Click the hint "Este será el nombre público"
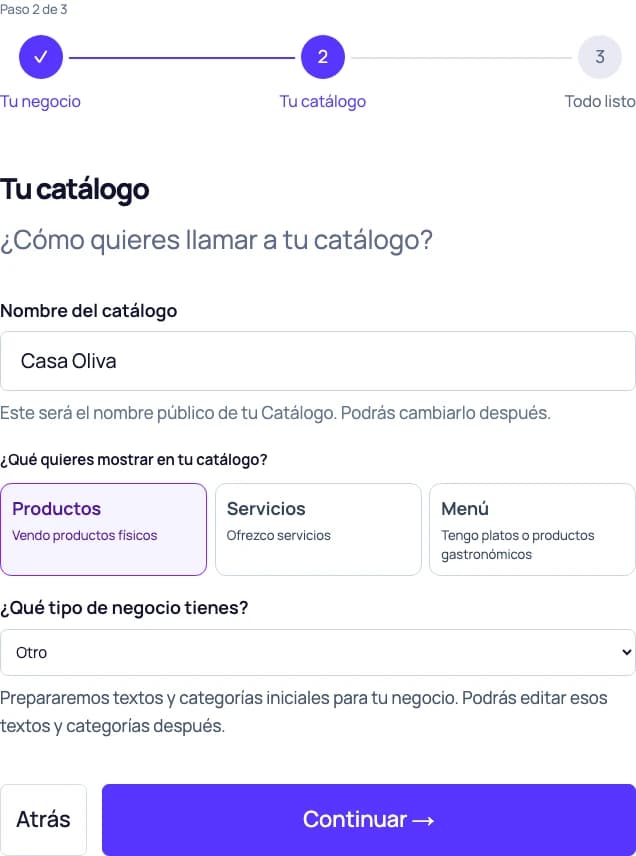The width and height of the screenshot is (636, 856). coord(275,413)
